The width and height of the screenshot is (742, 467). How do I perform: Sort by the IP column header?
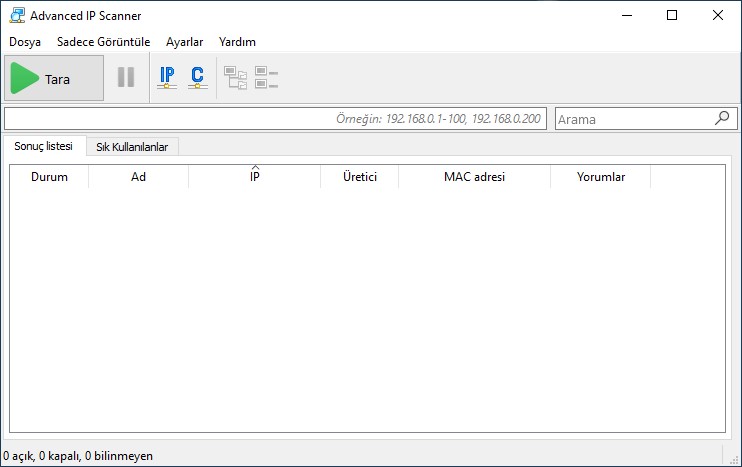[255, 177]
